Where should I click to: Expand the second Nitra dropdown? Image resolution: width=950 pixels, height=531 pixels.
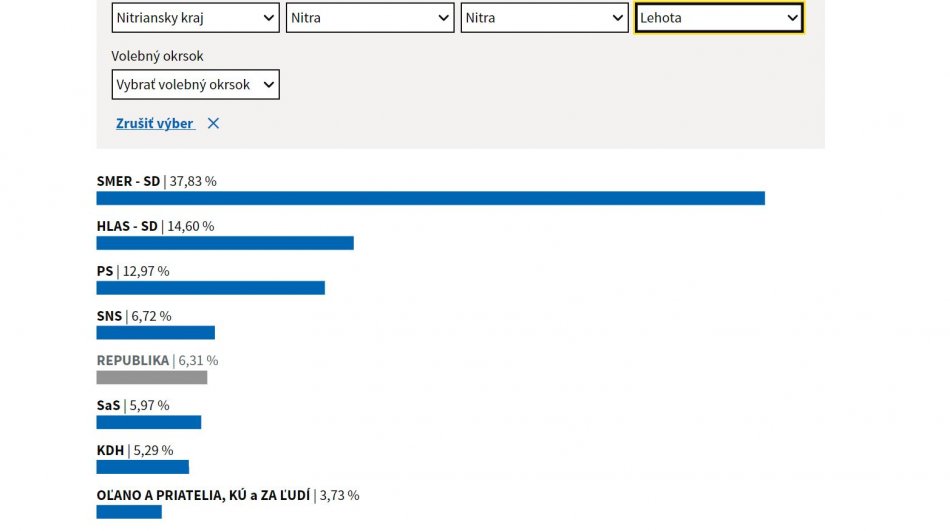pyautogui.click(x=544, y=18)
